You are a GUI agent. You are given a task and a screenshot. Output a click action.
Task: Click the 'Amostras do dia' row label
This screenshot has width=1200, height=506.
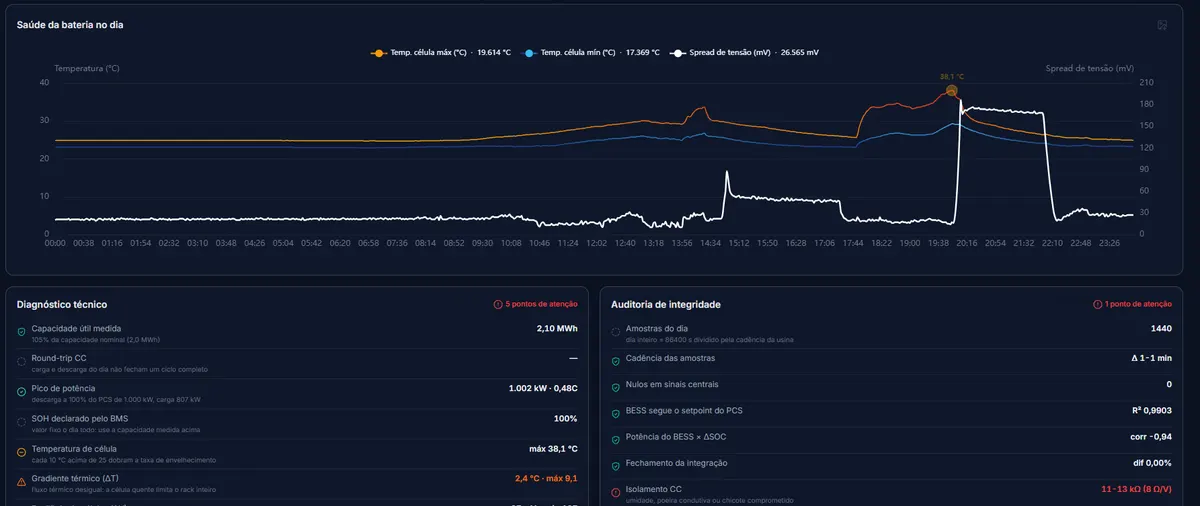tap(657, 328)
